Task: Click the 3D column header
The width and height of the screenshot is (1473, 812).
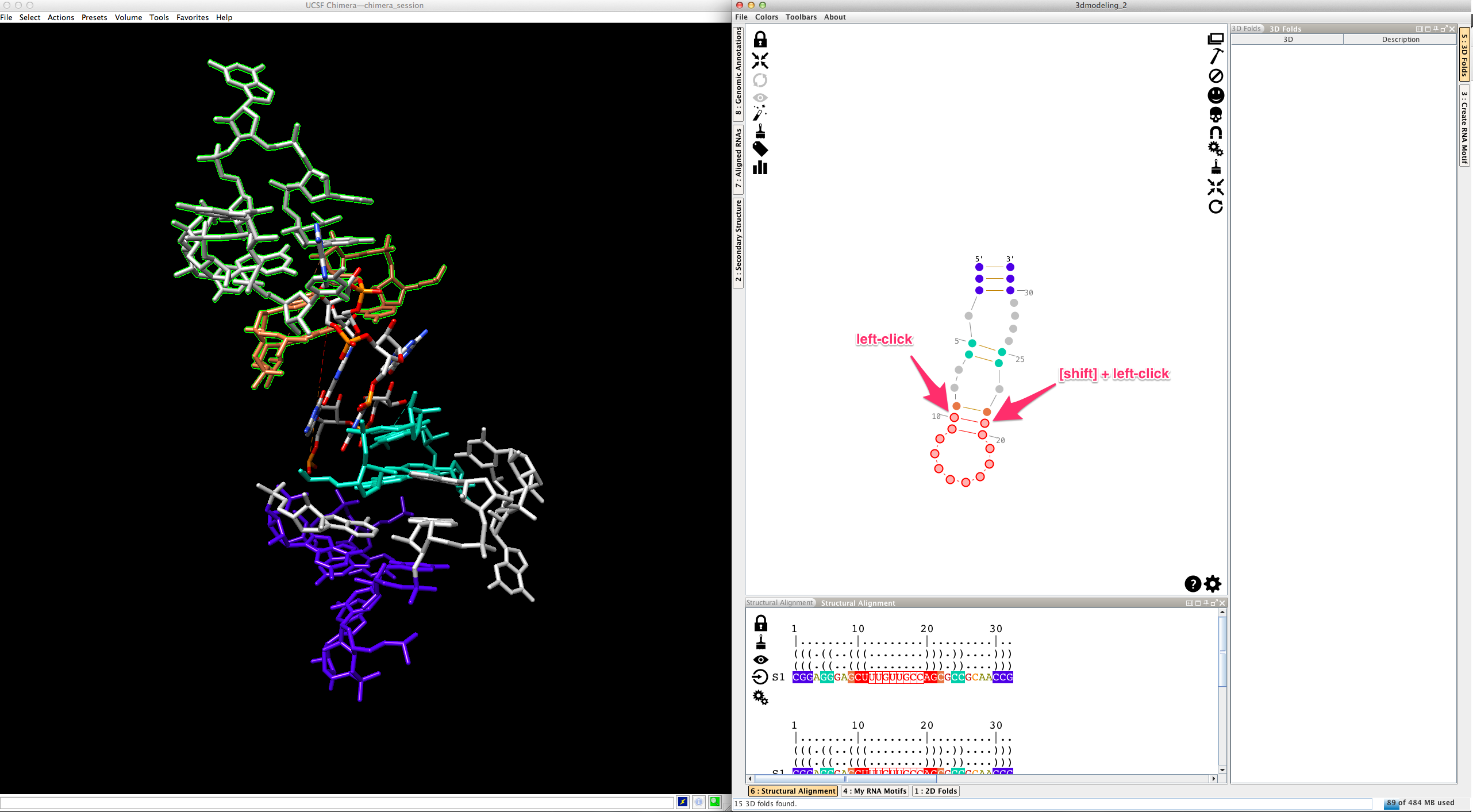Action: [1287, 39]
